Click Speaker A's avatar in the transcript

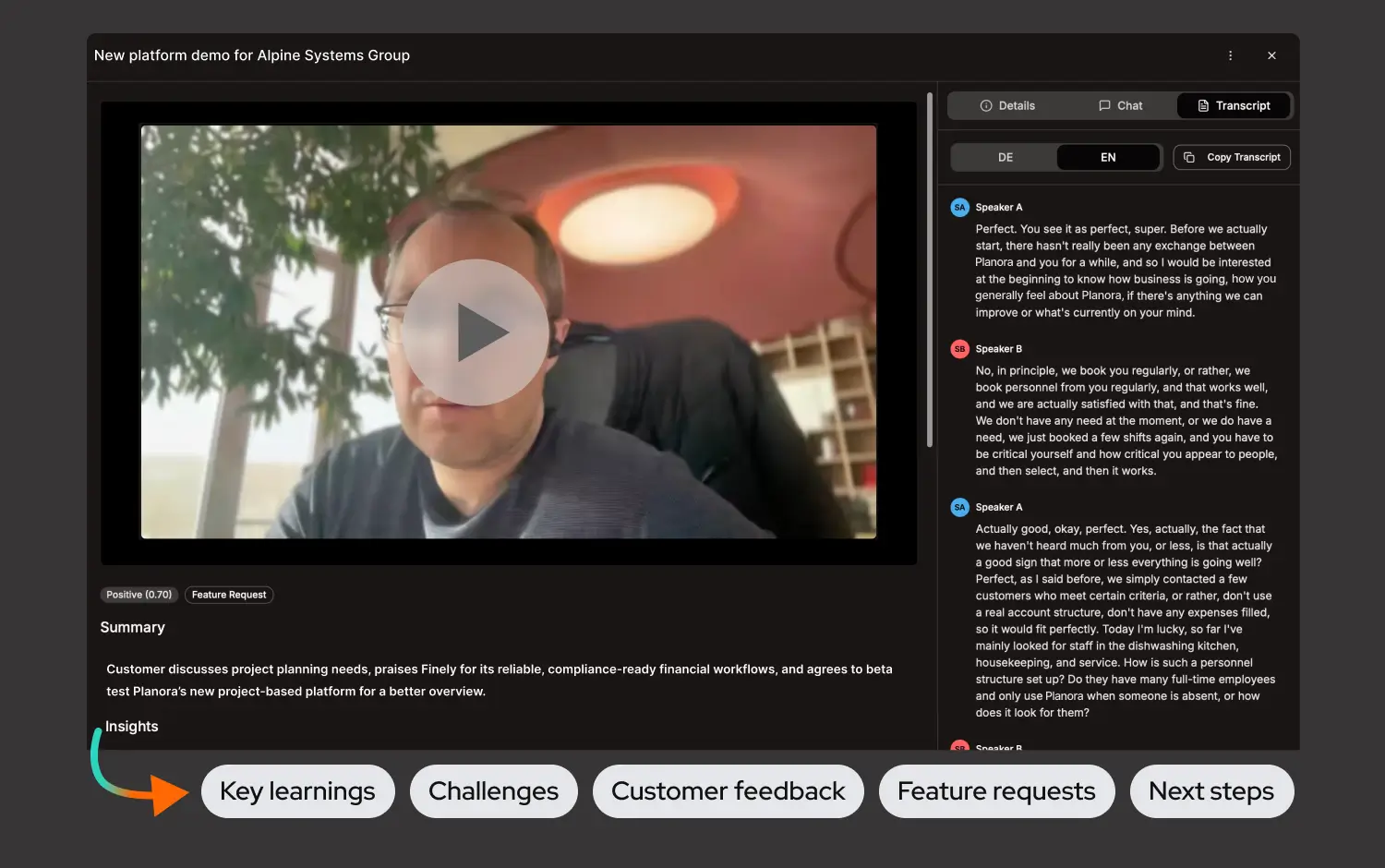pos(959,207)
